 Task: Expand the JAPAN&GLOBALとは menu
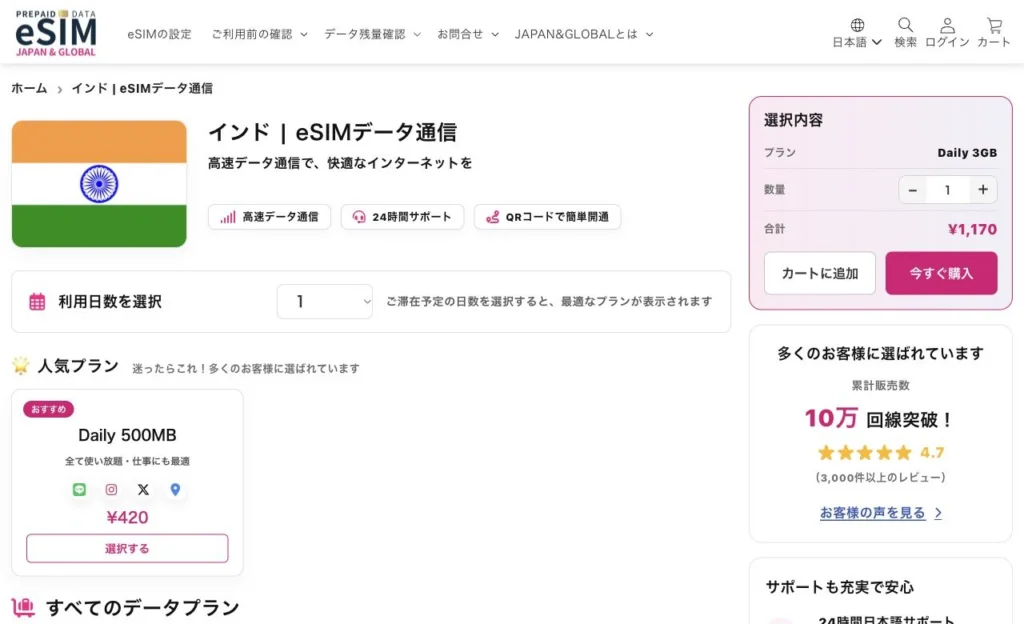point(584,34)
